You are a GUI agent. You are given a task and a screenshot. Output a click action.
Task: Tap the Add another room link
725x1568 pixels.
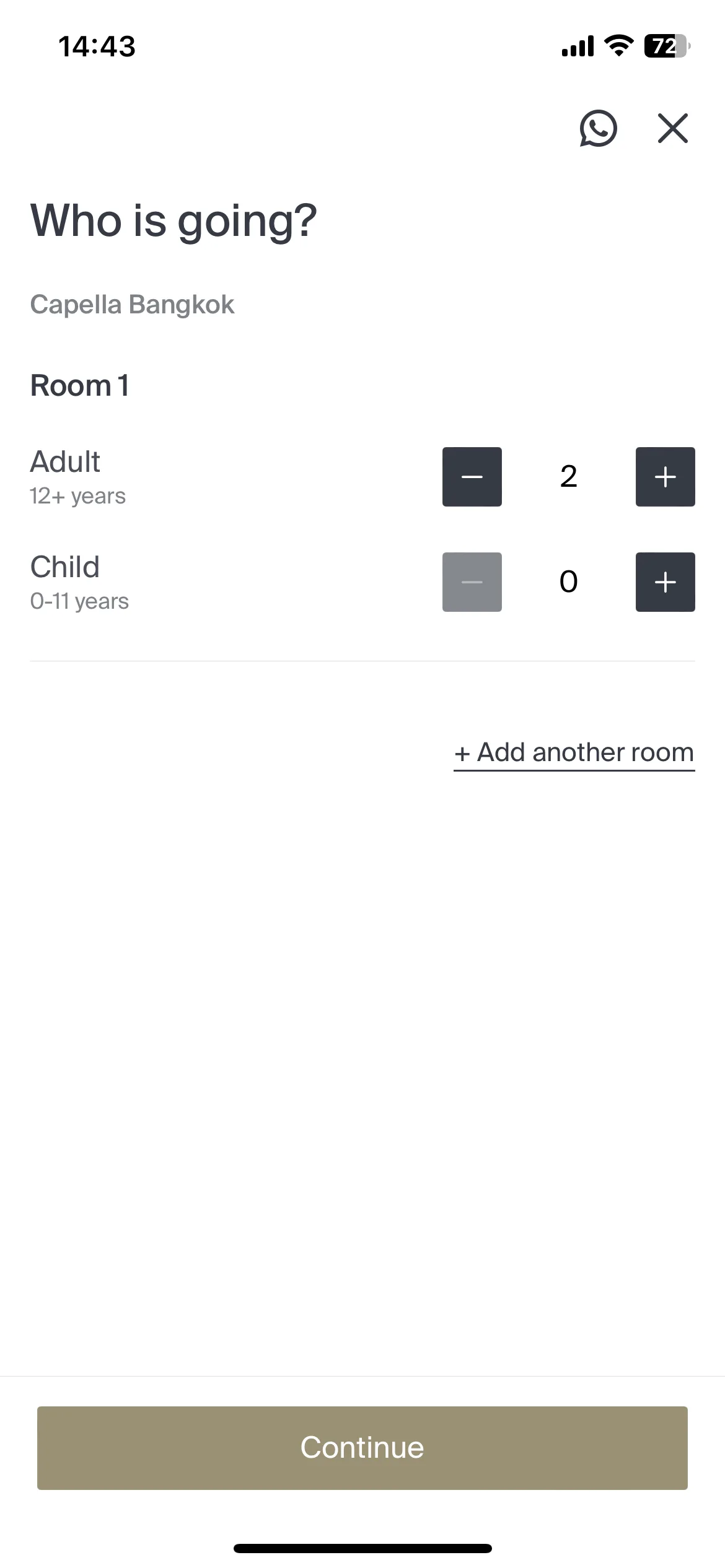(x=574, y=754)
